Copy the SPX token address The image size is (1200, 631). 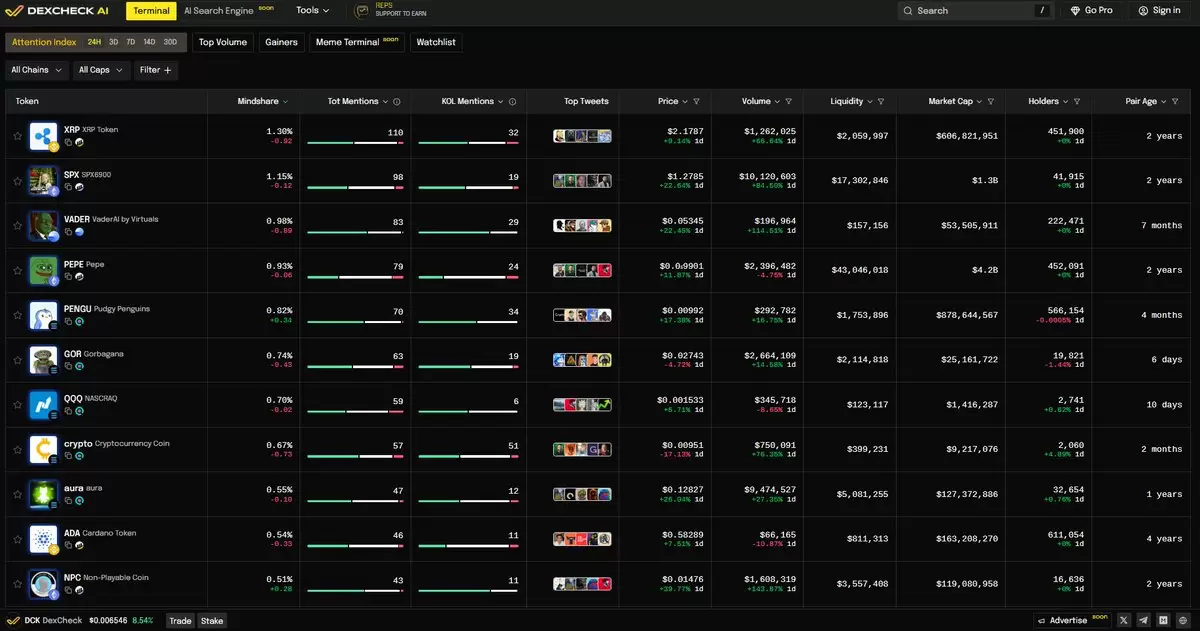tap(68, 187)
